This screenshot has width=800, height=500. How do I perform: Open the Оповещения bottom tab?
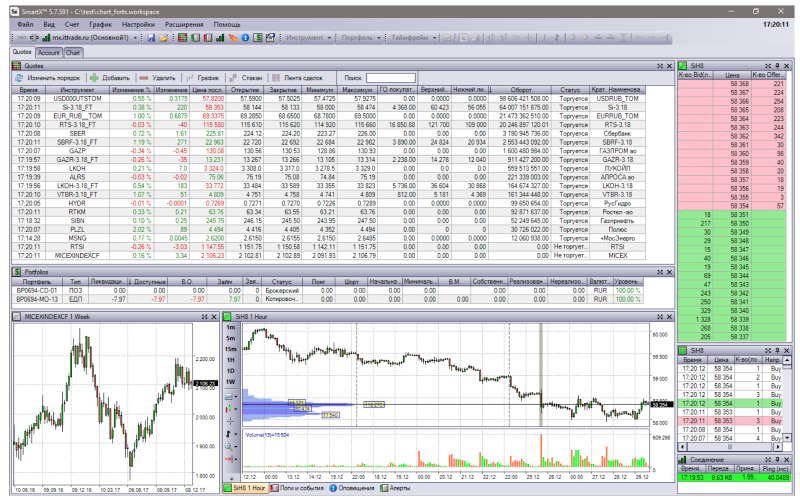coord(352,488)
